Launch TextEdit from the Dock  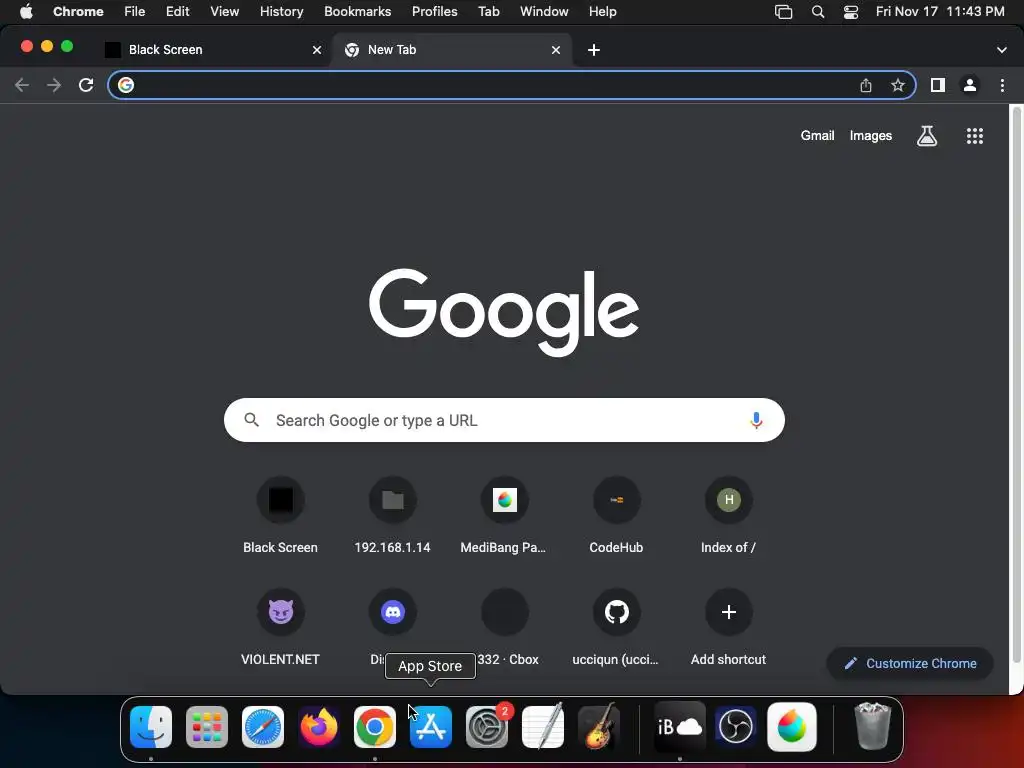coord(543,727)
